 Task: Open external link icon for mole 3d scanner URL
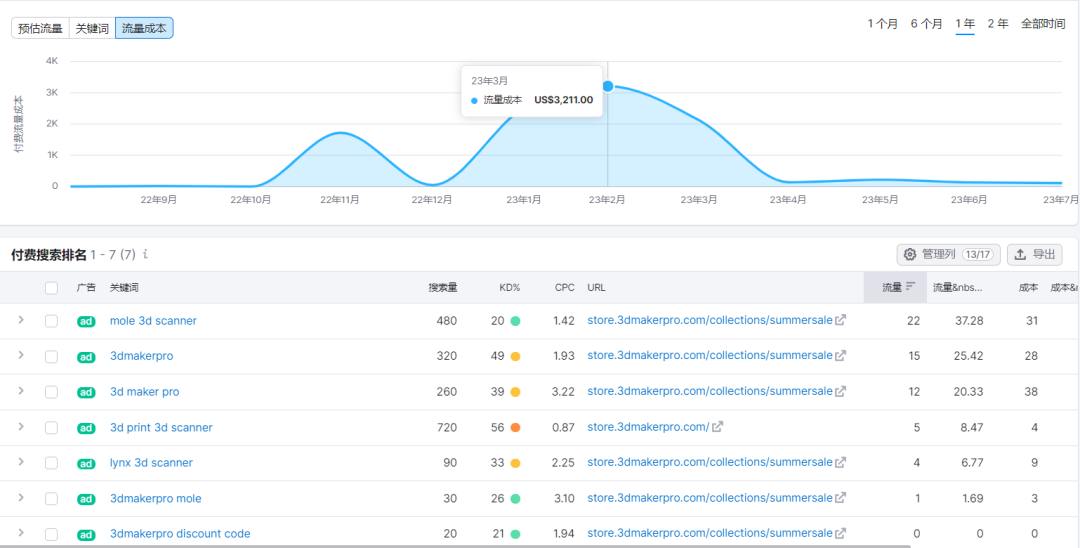click(841, 321)
